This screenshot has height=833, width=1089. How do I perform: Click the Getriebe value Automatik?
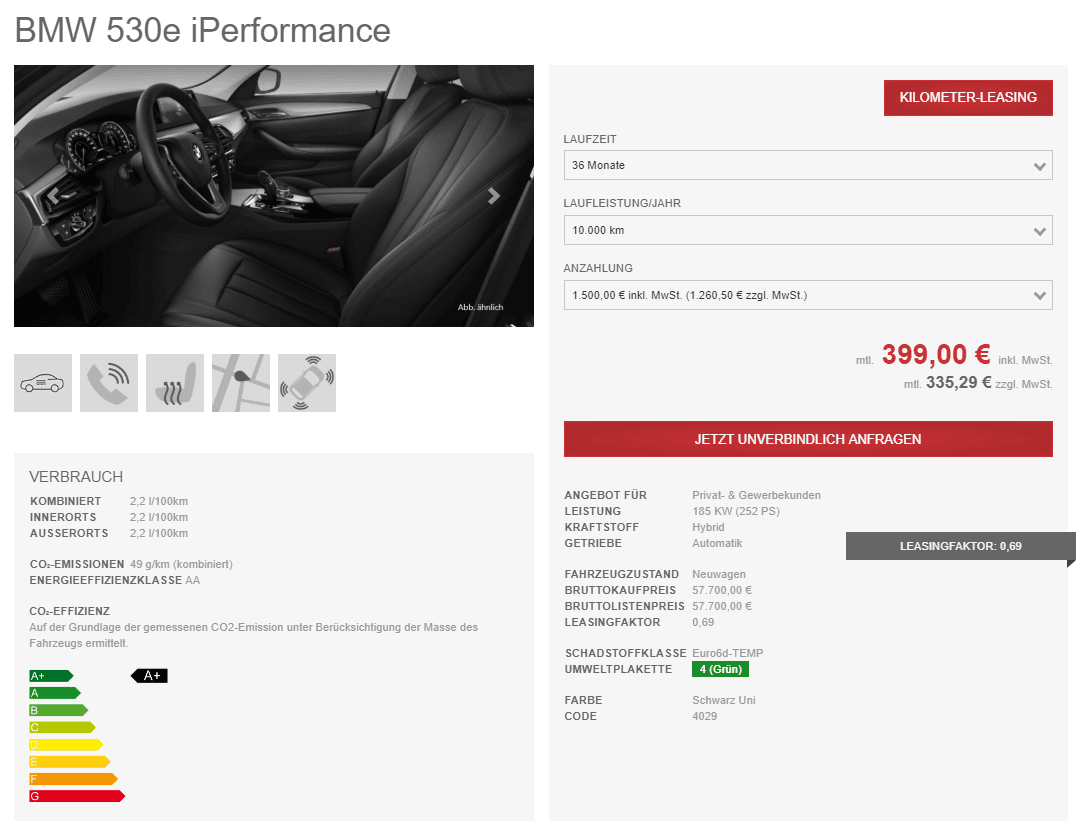pos(717,543)
